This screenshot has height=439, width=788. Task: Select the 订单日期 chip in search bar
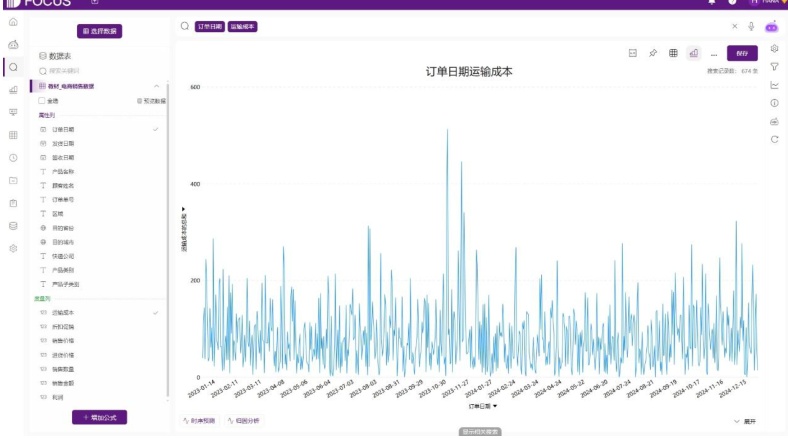(210, 27)
